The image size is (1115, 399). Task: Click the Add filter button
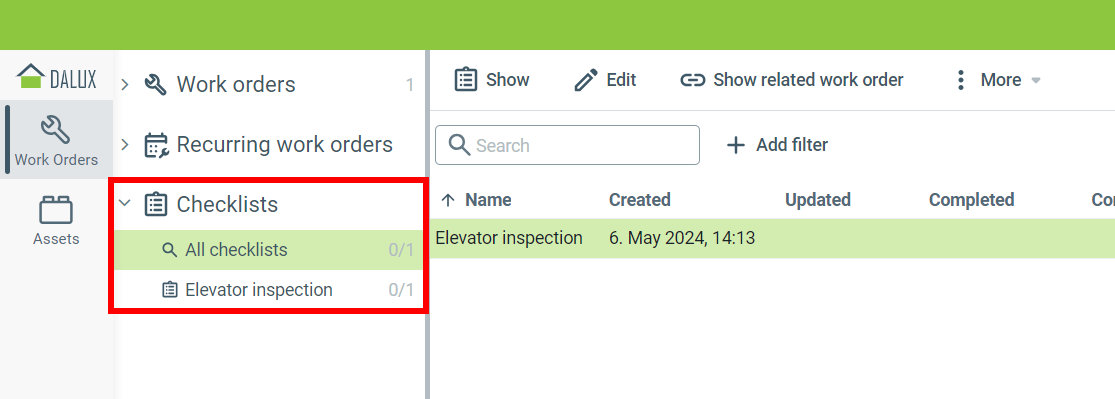pos(777,145)
